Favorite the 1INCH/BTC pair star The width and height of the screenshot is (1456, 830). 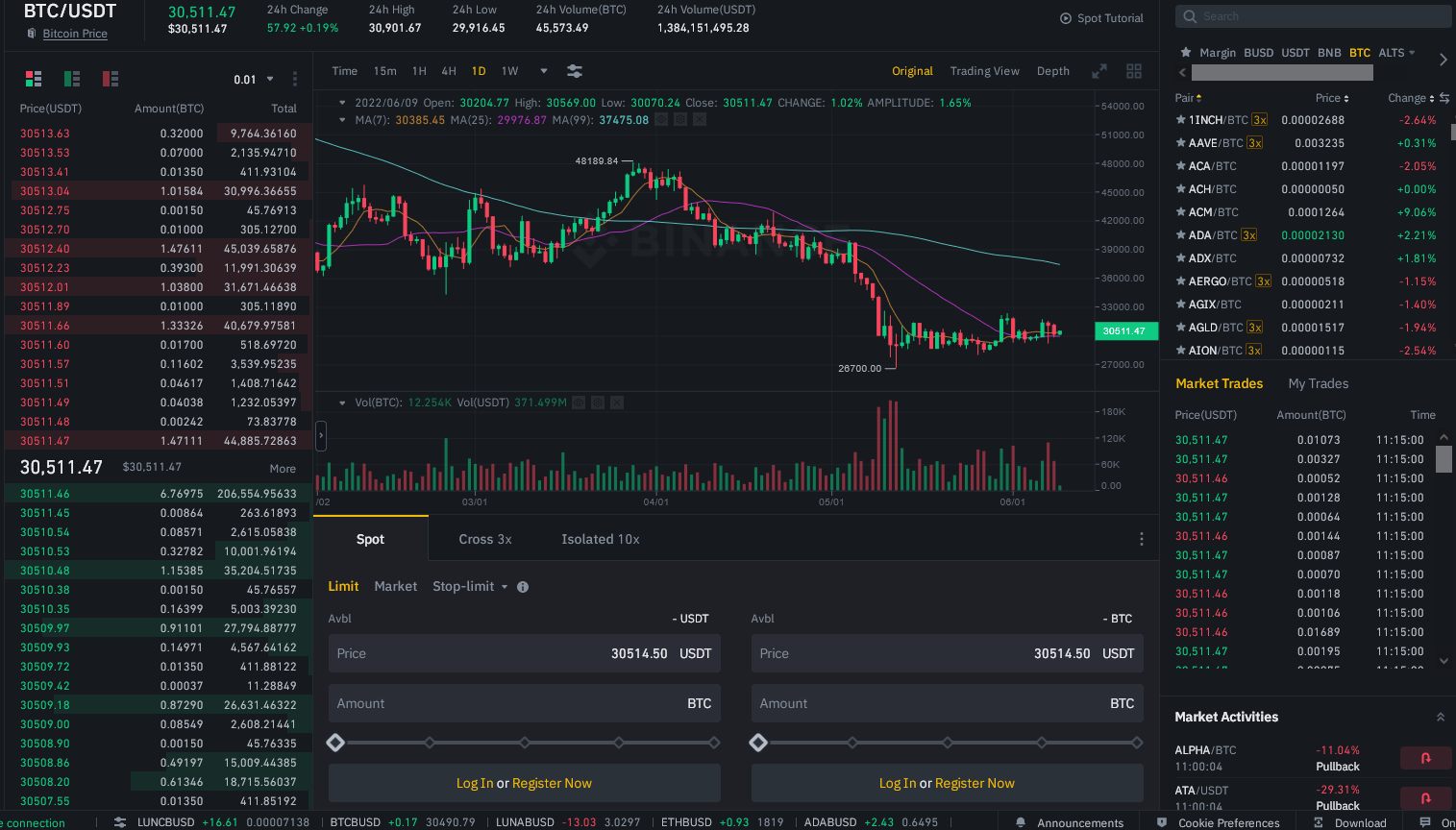(1180, 120)
